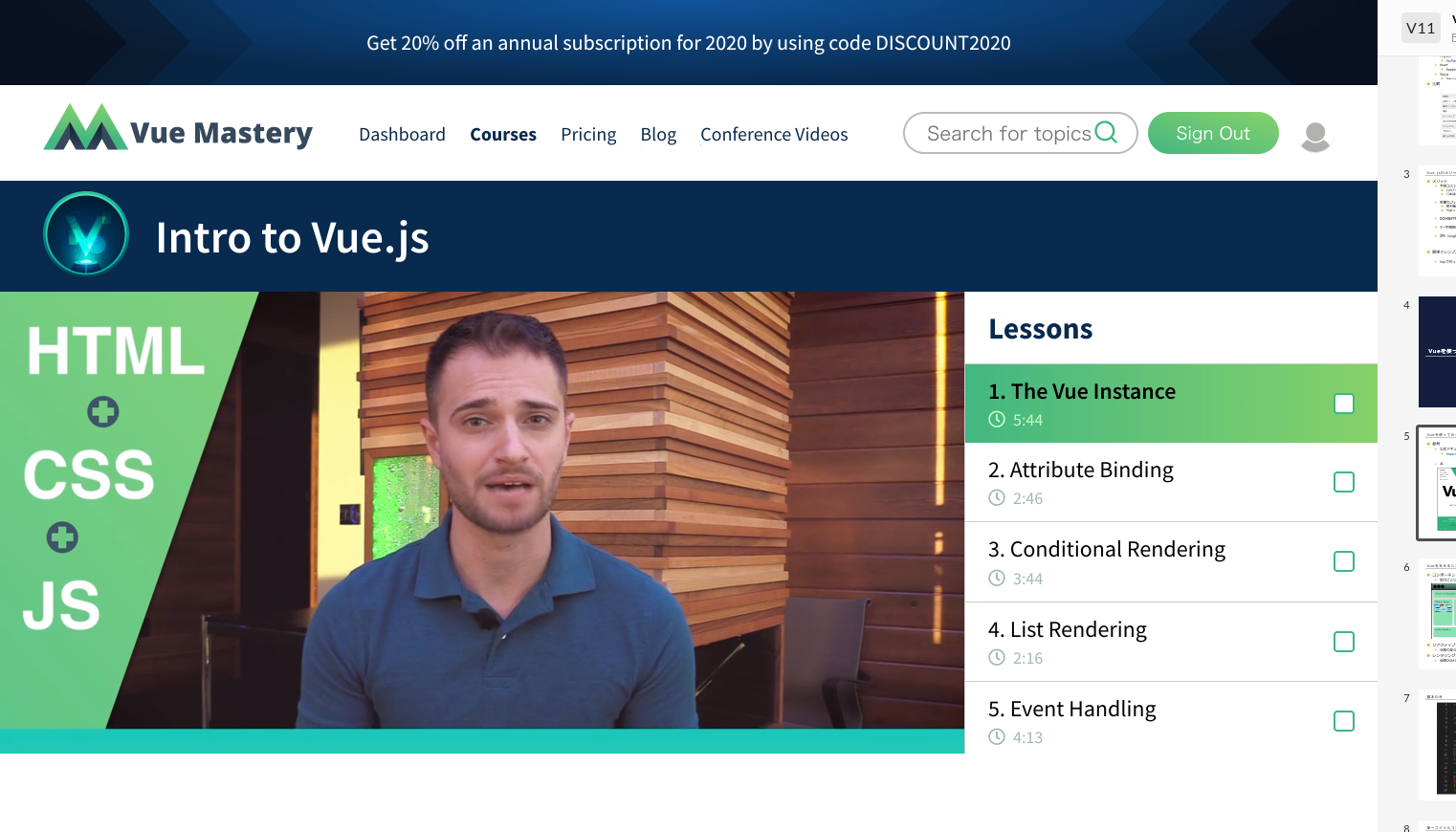Click the discount promo banner text
Image resolution: width=1456 pixels, height=832 pixels.
coord(689,43)
